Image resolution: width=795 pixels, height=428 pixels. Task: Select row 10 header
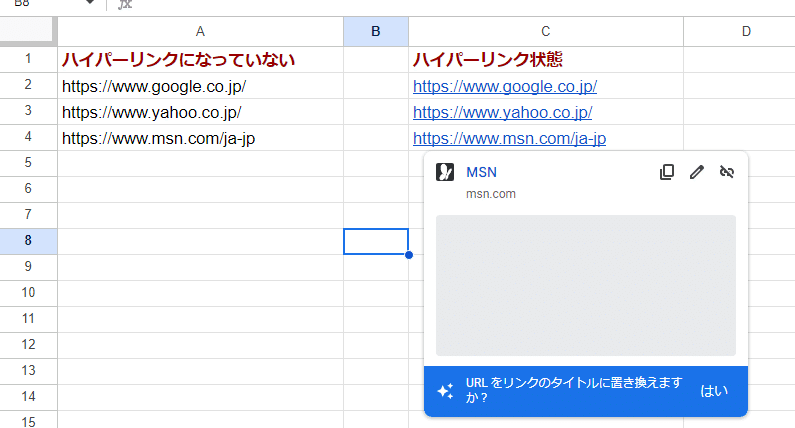(28, 293)
